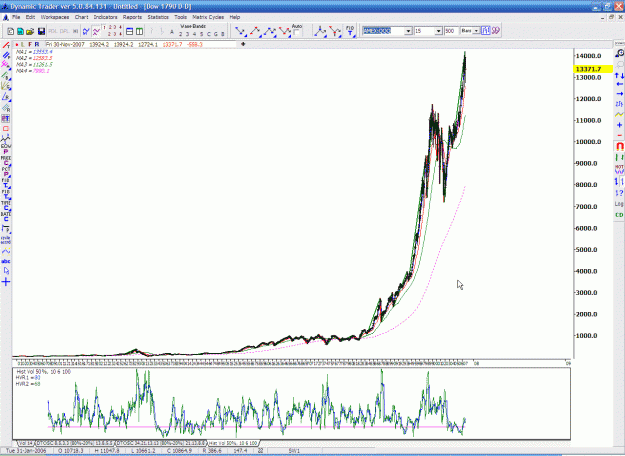Click the HVR 1 label in lower pane
Screen dimensions: 625x456
coord(28,377)
